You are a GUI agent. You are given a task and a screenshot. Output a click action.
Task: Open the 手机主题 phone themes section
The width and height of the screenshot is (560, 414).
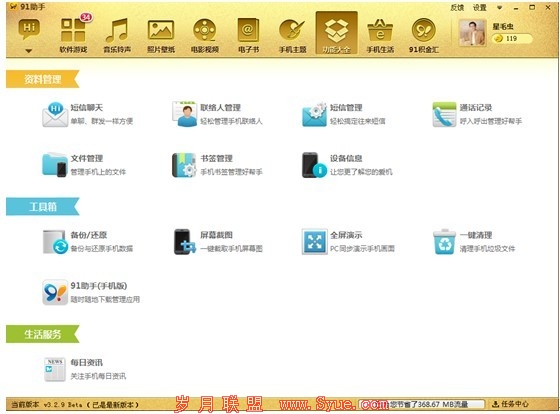[292, 35]
